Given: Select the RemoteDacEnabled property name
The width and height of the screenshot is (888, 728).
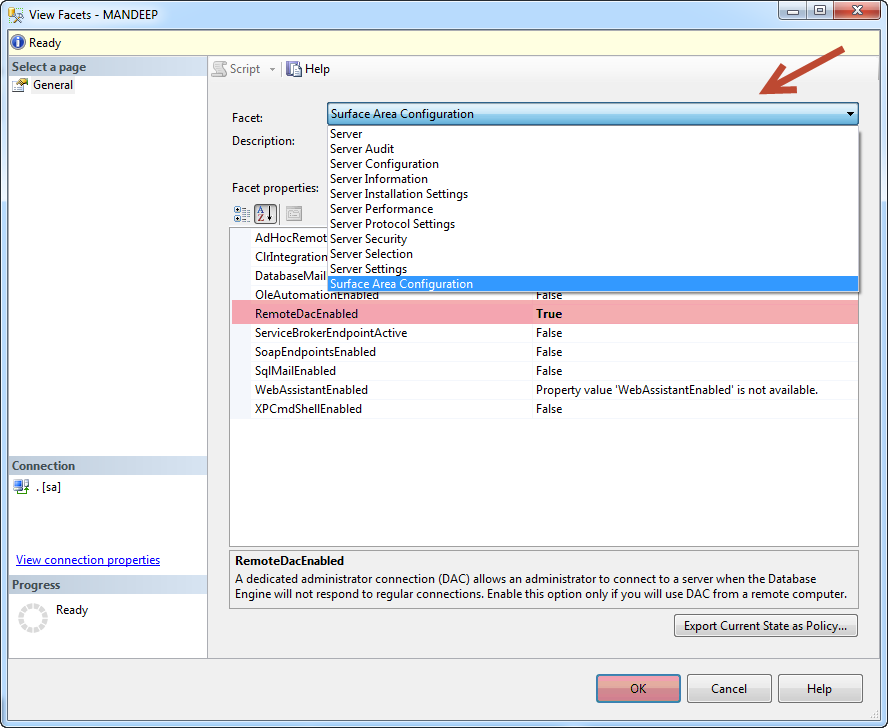Looking at the screenshot, I should pyautogui.click(x=306, y=314).
